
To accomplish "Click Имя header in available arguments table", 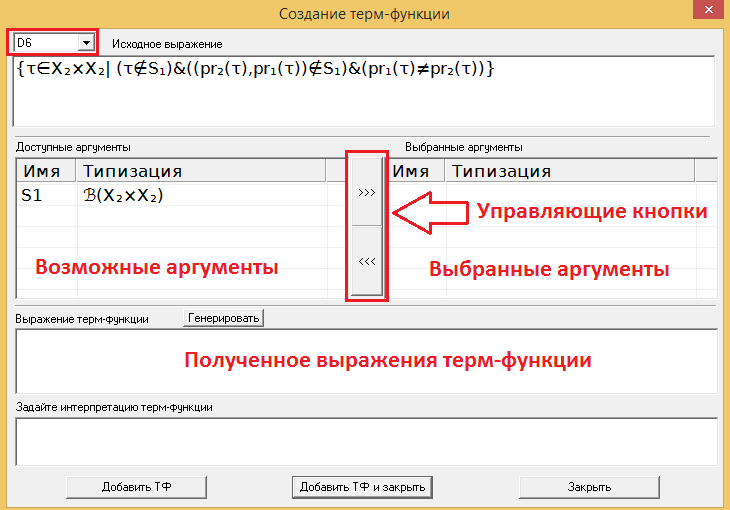I will coord(47,171).
